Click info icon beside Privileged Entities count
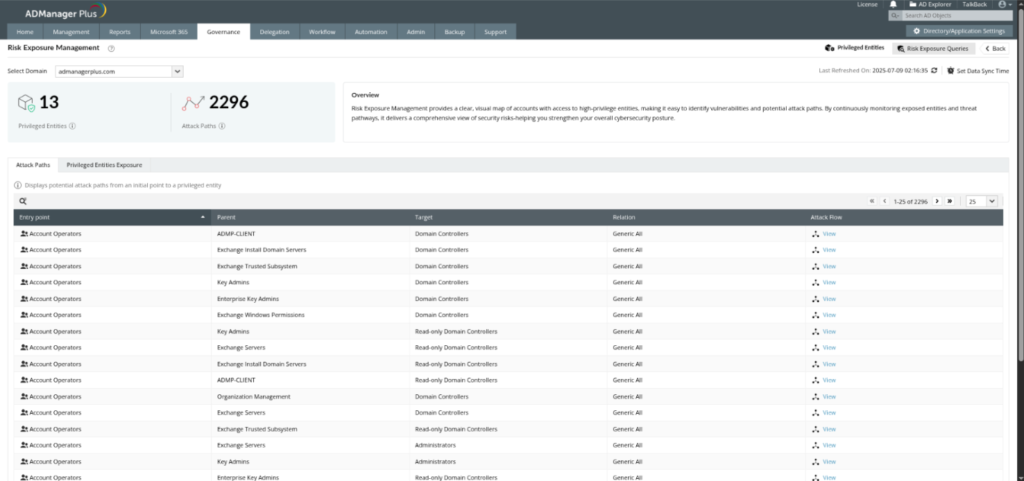The height and width of the screenshot is (481, 1024). click(x=73, y=126)
